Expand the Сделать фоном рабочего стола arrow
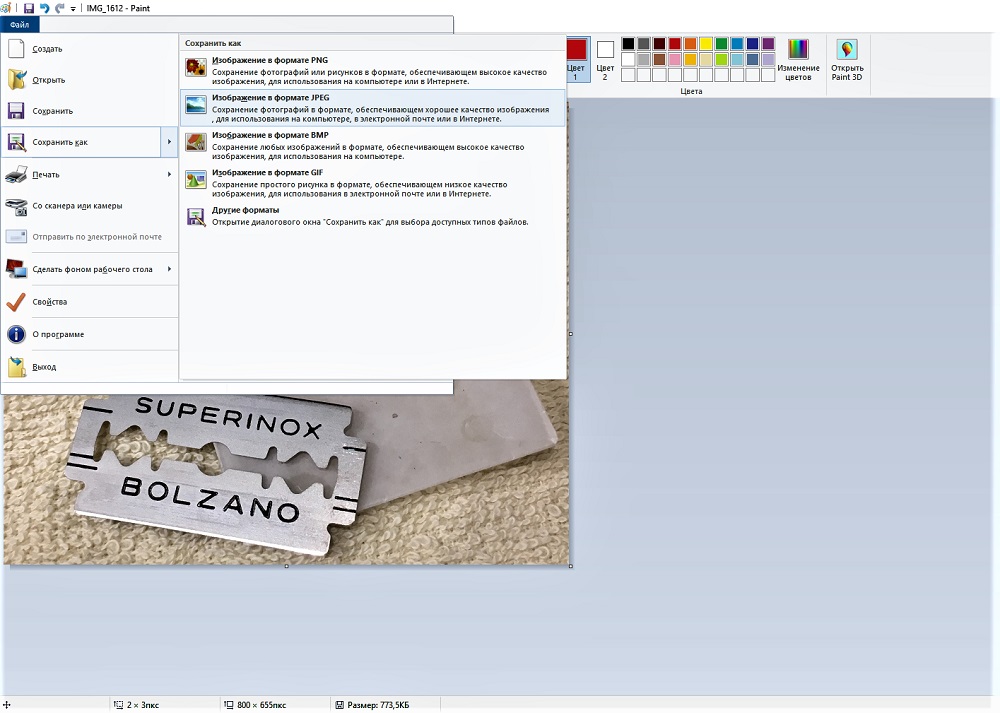The height and width of the screenshot is (713, 1000). (169, 270)
